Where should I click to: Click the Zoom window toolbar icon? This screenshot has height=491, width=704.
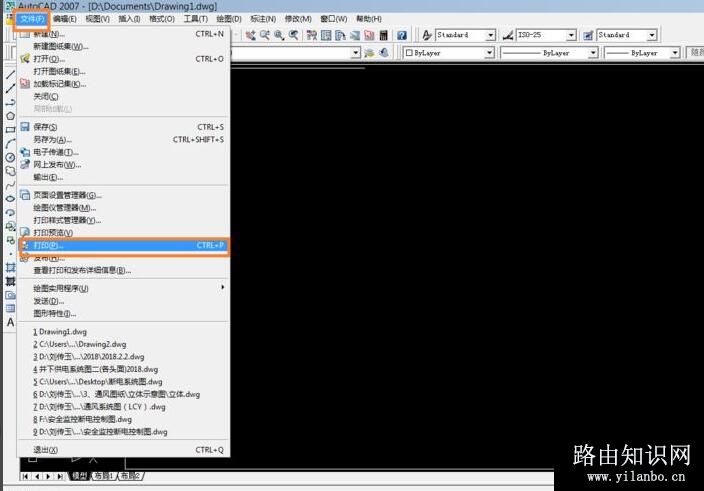279,35
